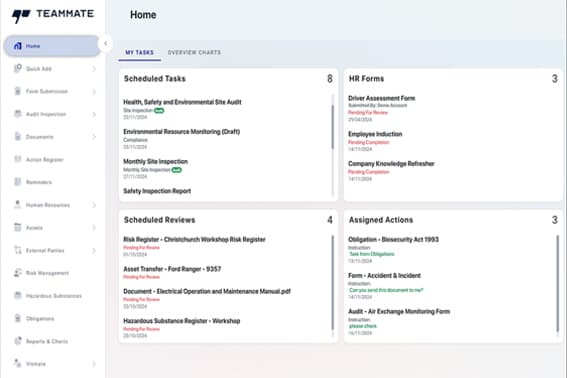Click the Audit Inspection sidebar icon

(17, 114)
